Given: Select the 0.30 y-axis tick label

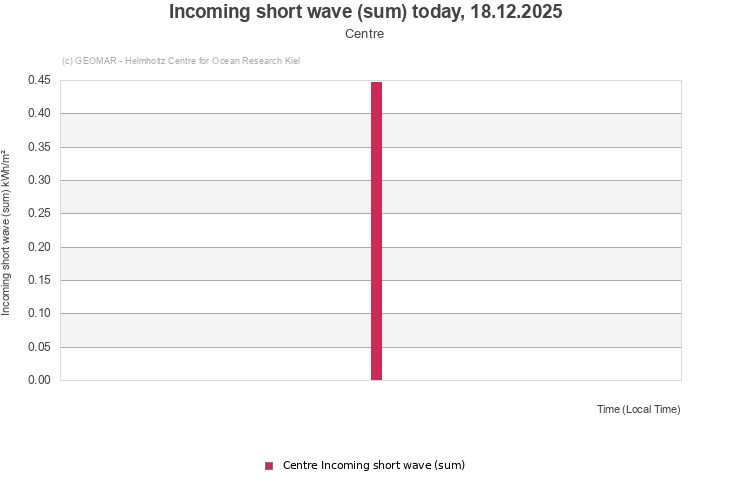Looking at the screenshot, I should (x=39, y=180).
